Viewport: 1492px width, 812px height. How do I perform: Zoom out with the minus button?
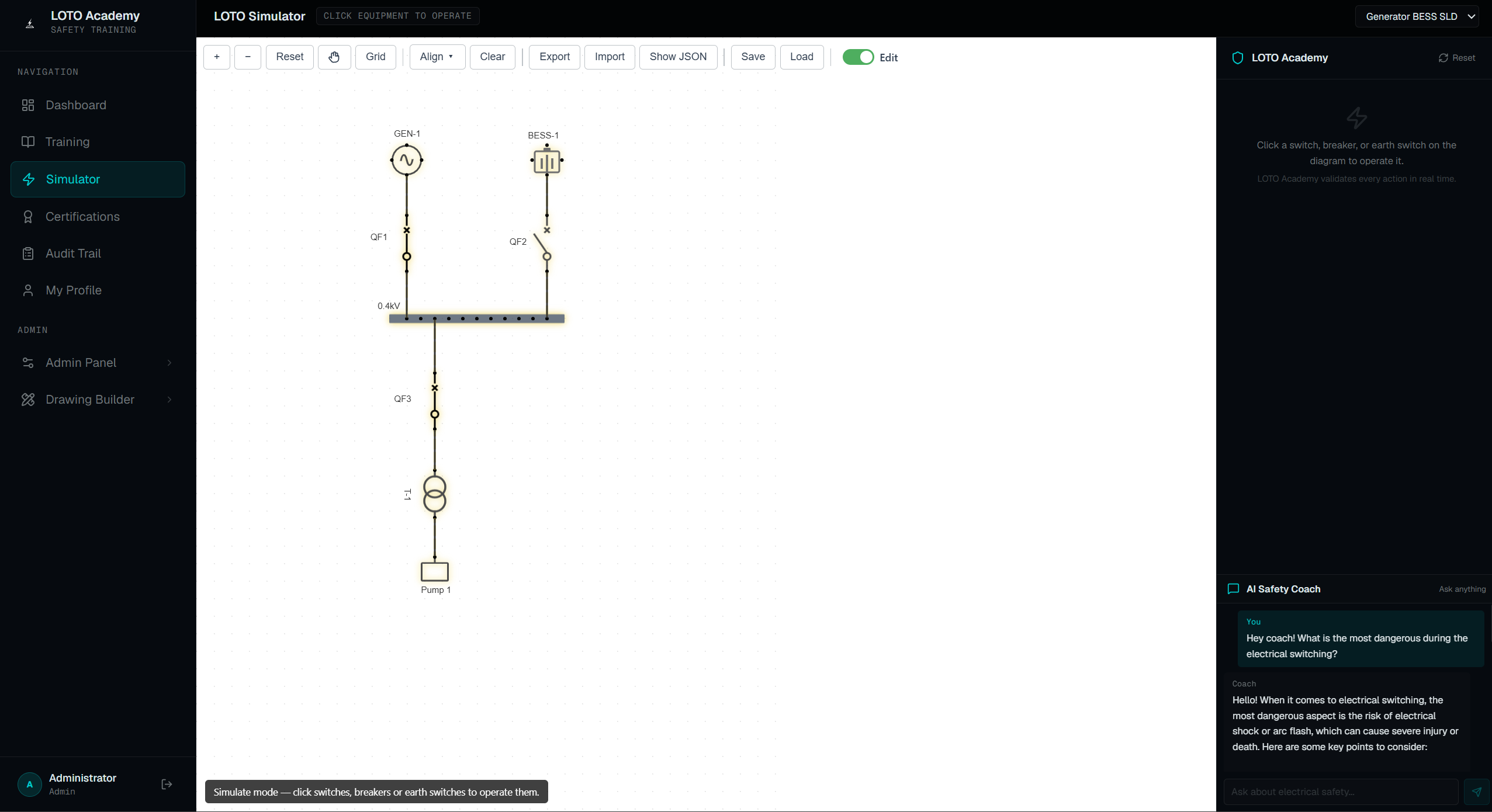coord(248,57)
